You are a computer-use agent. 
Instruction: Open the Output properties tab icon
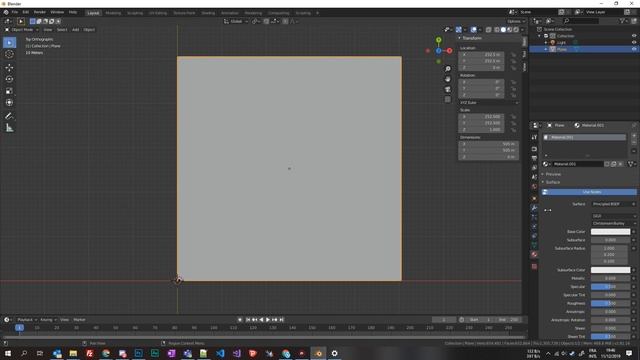534,158
